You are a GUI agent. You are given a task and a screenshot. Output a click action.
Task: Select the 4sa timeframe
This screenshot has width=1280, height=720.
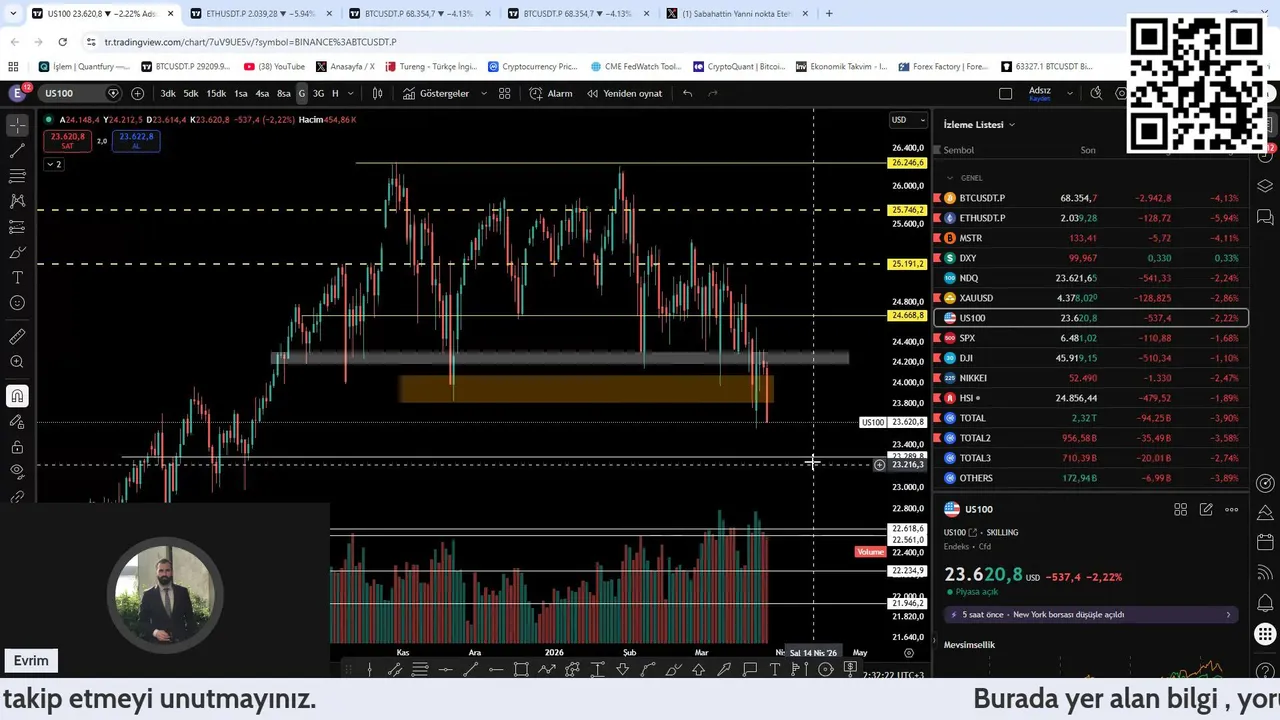point(262,93)
